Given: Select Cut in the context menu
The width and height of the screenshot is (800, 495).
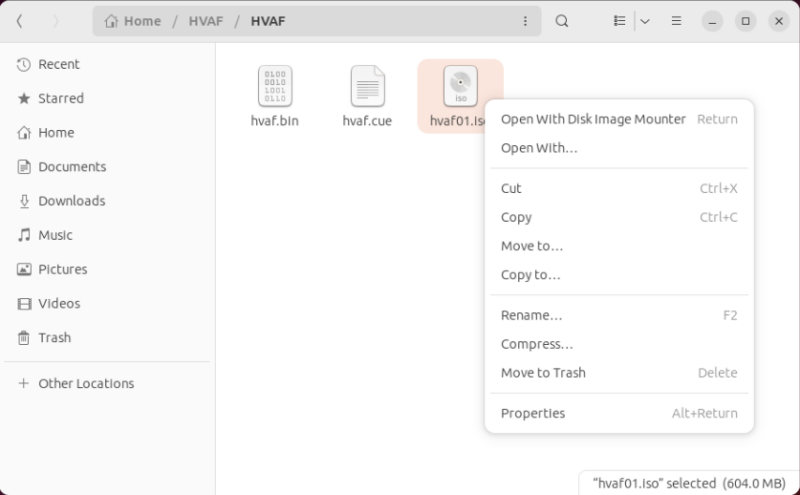Looking at the screenshot, I should [619, 188].
